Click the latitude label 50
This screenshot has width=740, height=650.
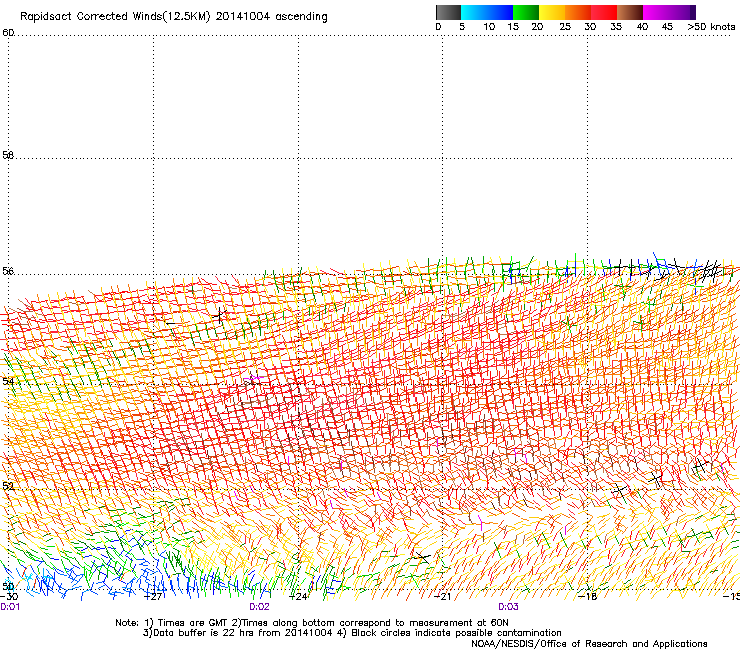click(8, 586)
